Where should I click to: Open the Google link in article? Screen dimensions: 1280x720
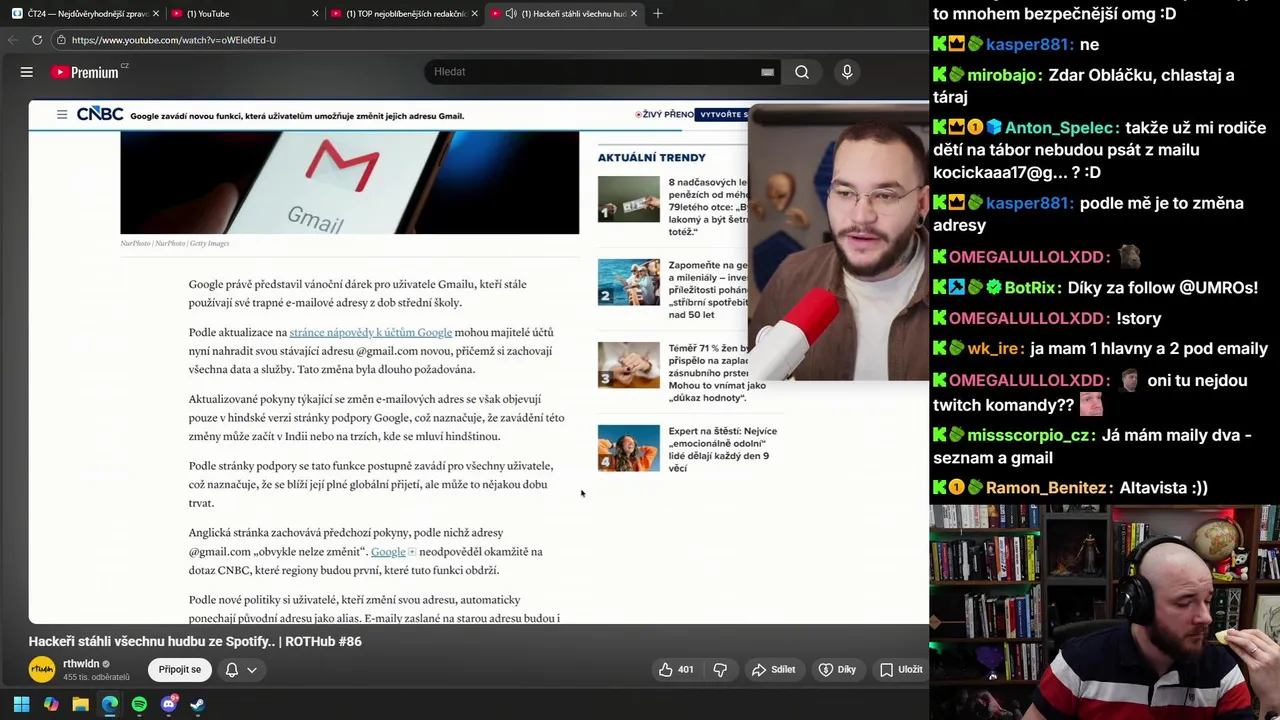pos(388,552)
